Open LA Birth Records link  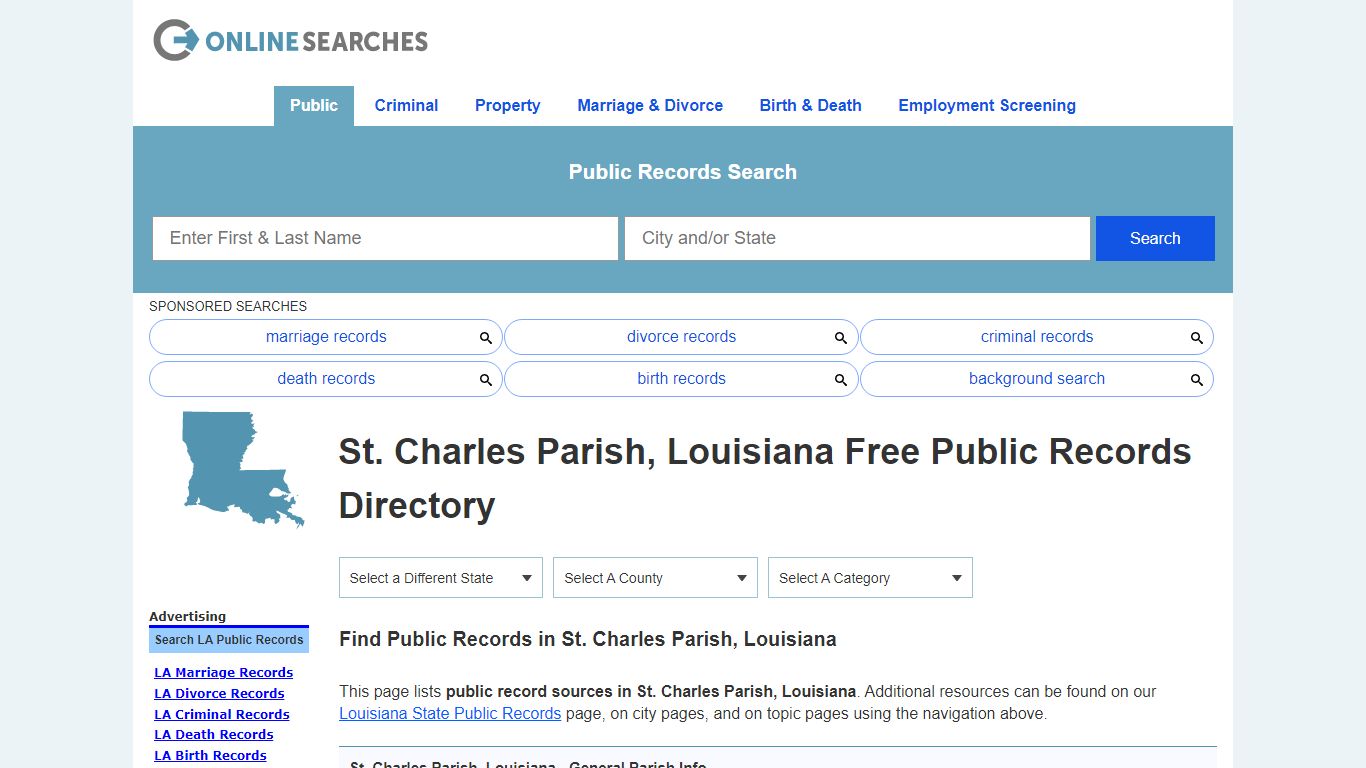click(x=210, y=756)
